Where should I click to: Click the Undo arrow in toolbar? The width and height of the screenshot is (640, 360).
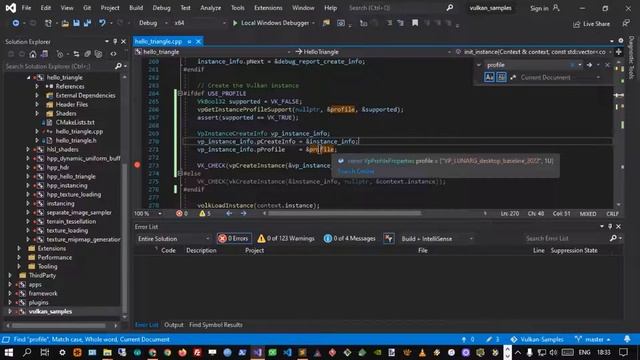point(102,23)
